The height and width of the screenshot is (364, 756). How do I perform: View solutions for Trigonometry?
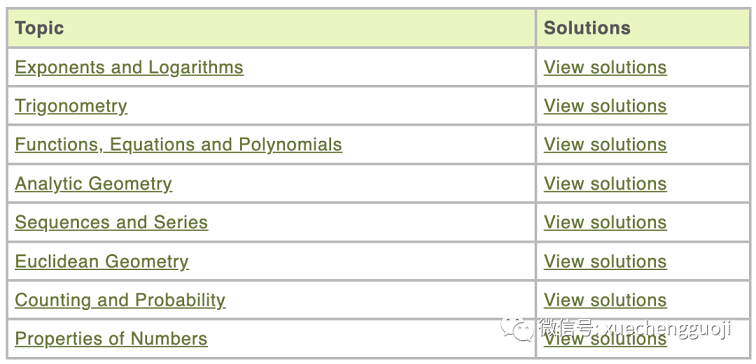point(605,106)
